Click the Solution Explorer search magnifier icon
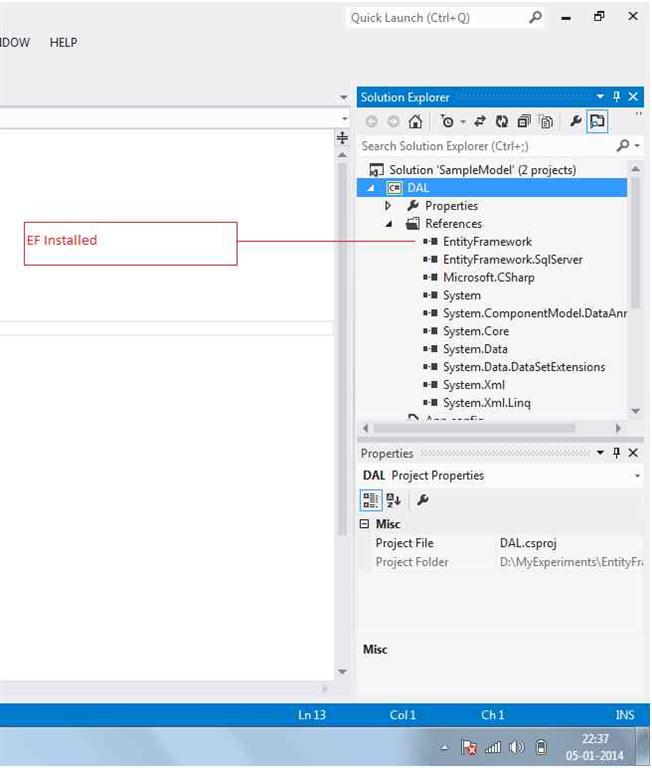Screen dimensions: 652x768 click(x=623, y=145)
